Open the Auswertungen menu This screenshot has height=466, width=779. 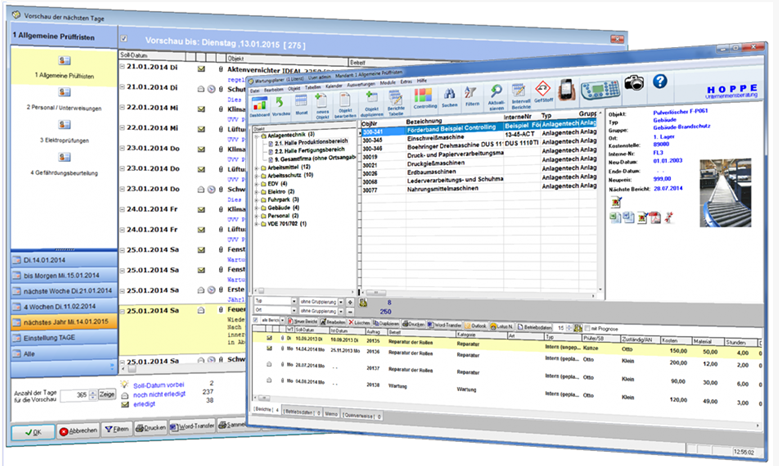361,84
